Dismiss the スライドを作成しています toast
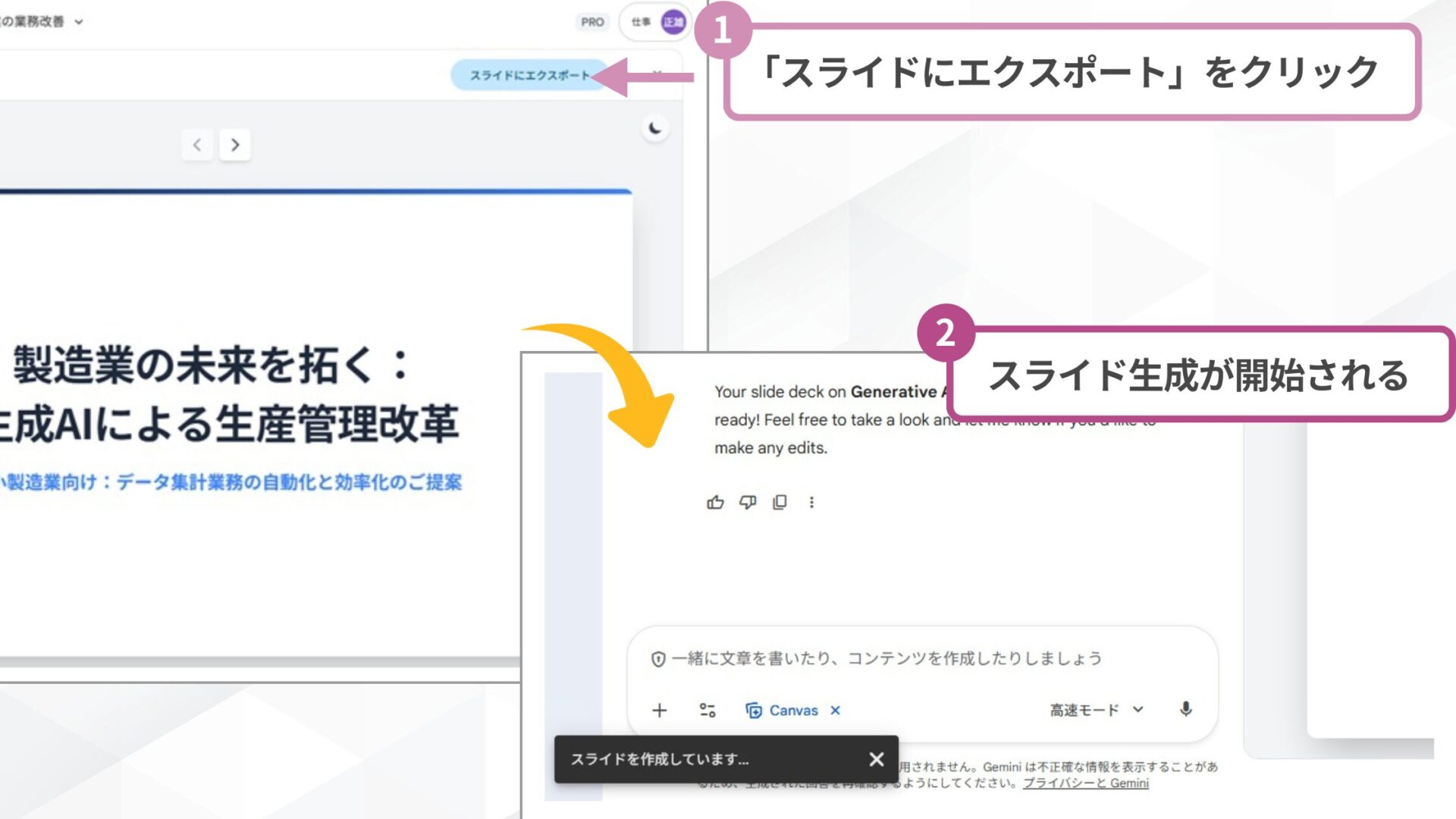 (x=876, y=759)
